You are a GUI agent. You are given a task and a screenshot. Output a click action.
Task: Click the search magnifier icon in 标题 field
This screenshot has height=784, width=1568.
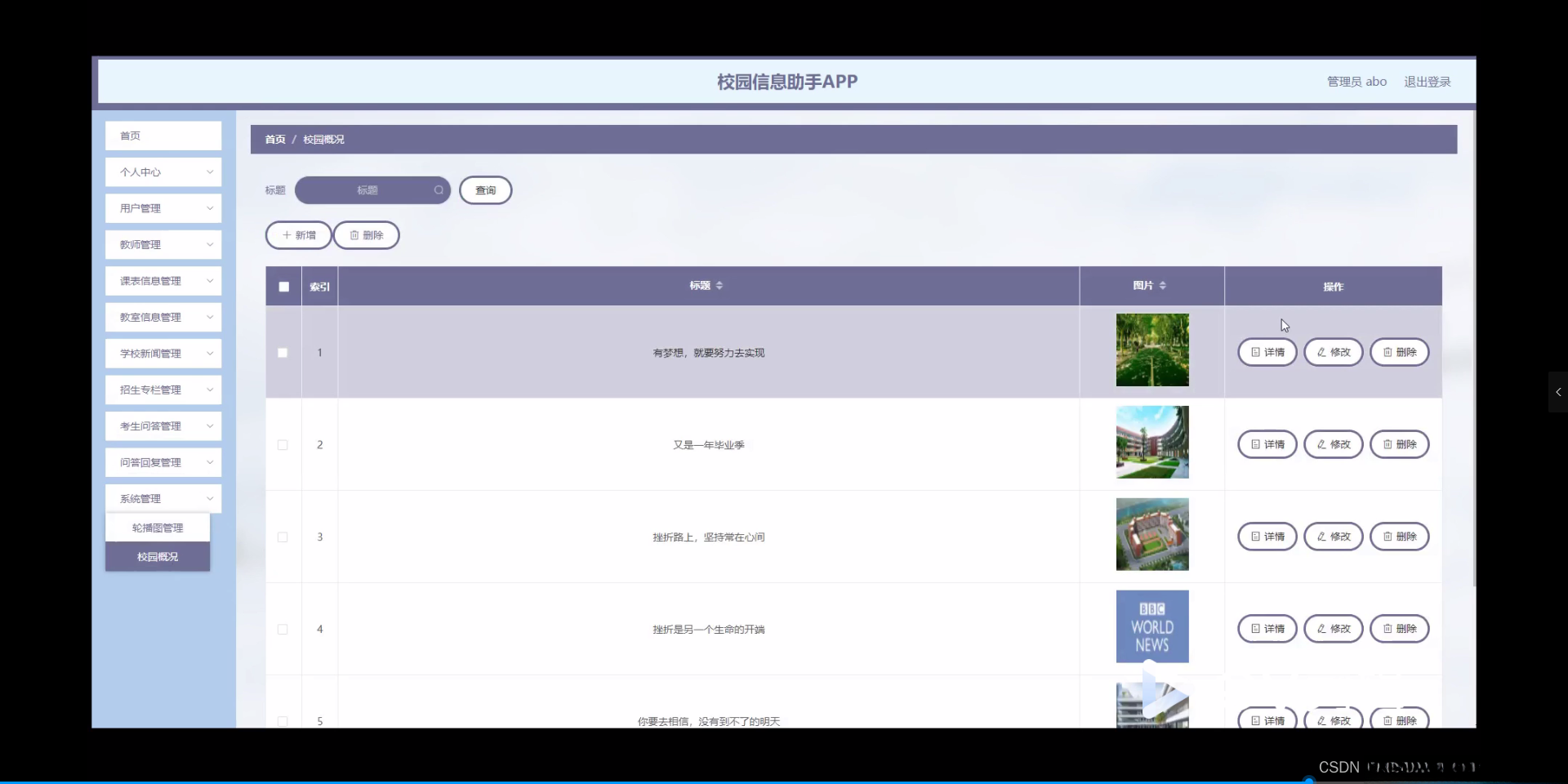[x=439, y=190]
